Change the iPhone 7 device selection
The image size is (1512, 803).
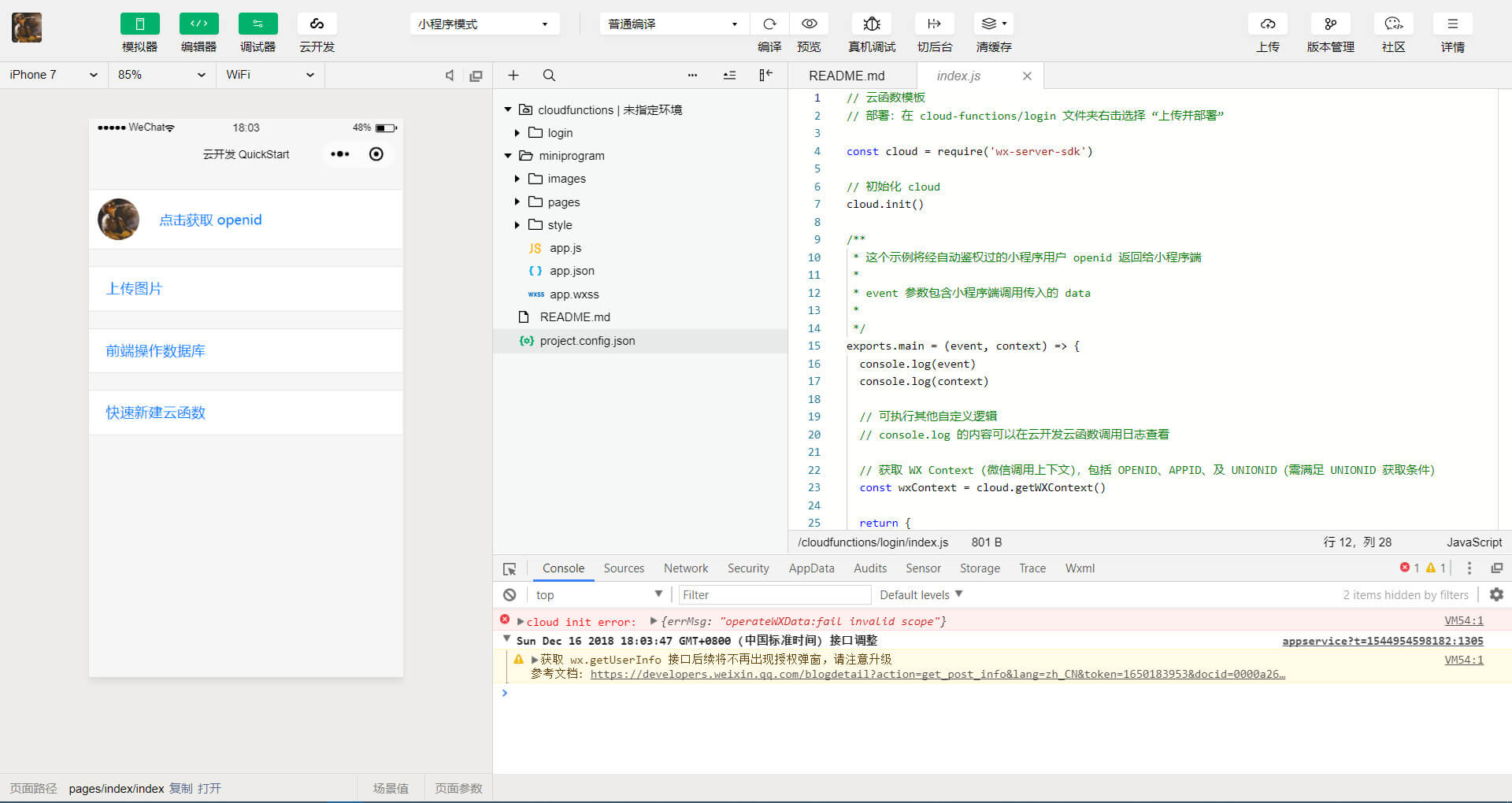pyautogui.click(x=54, y=75)
